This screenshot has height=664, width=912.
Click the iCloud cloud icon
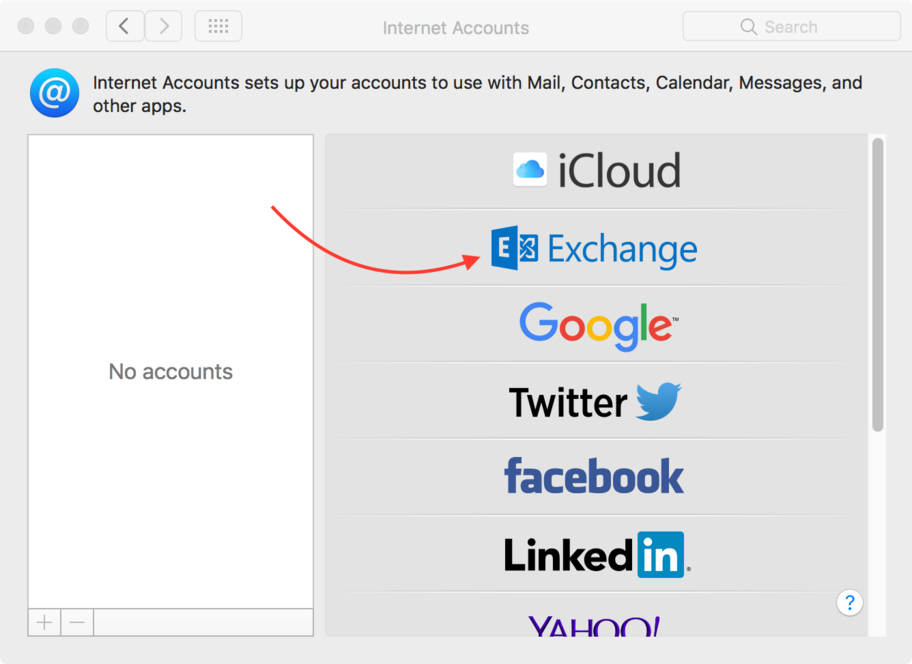tap(530, 170)
